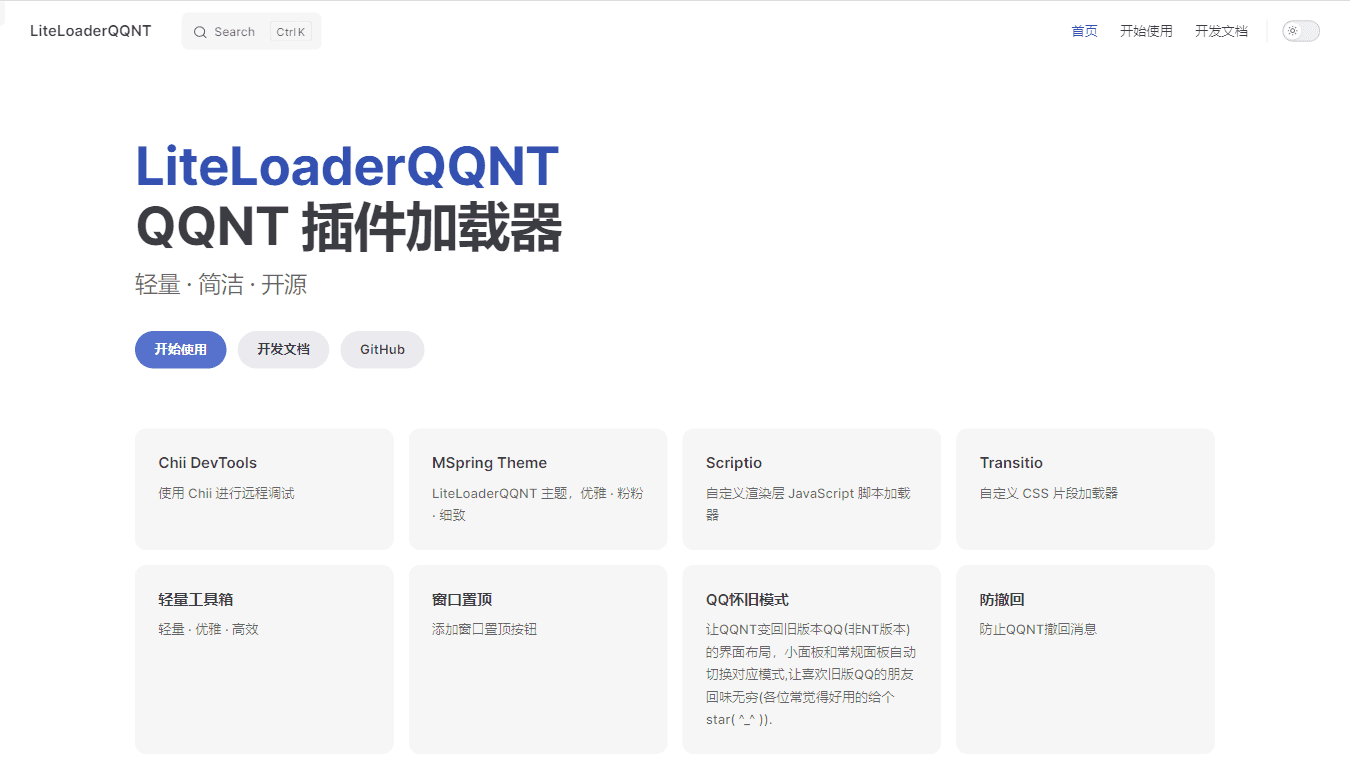
Task: Open the 开发文档 navigation menu item
Action: (x=1221, y=31)
